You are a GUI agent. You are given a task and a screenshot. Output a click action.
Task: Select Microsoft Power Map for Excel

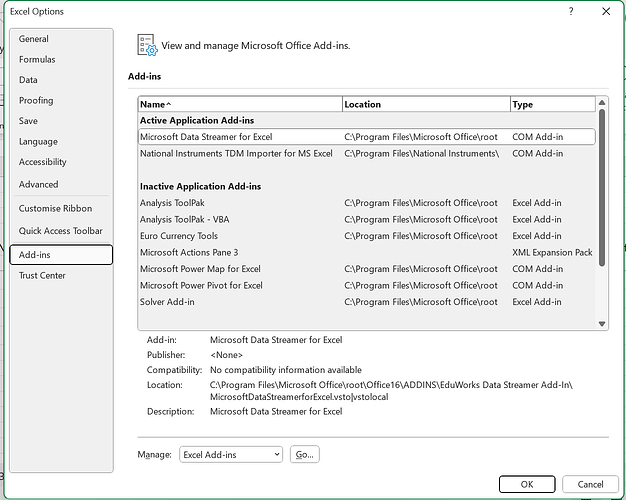click(x=366, y=269)
